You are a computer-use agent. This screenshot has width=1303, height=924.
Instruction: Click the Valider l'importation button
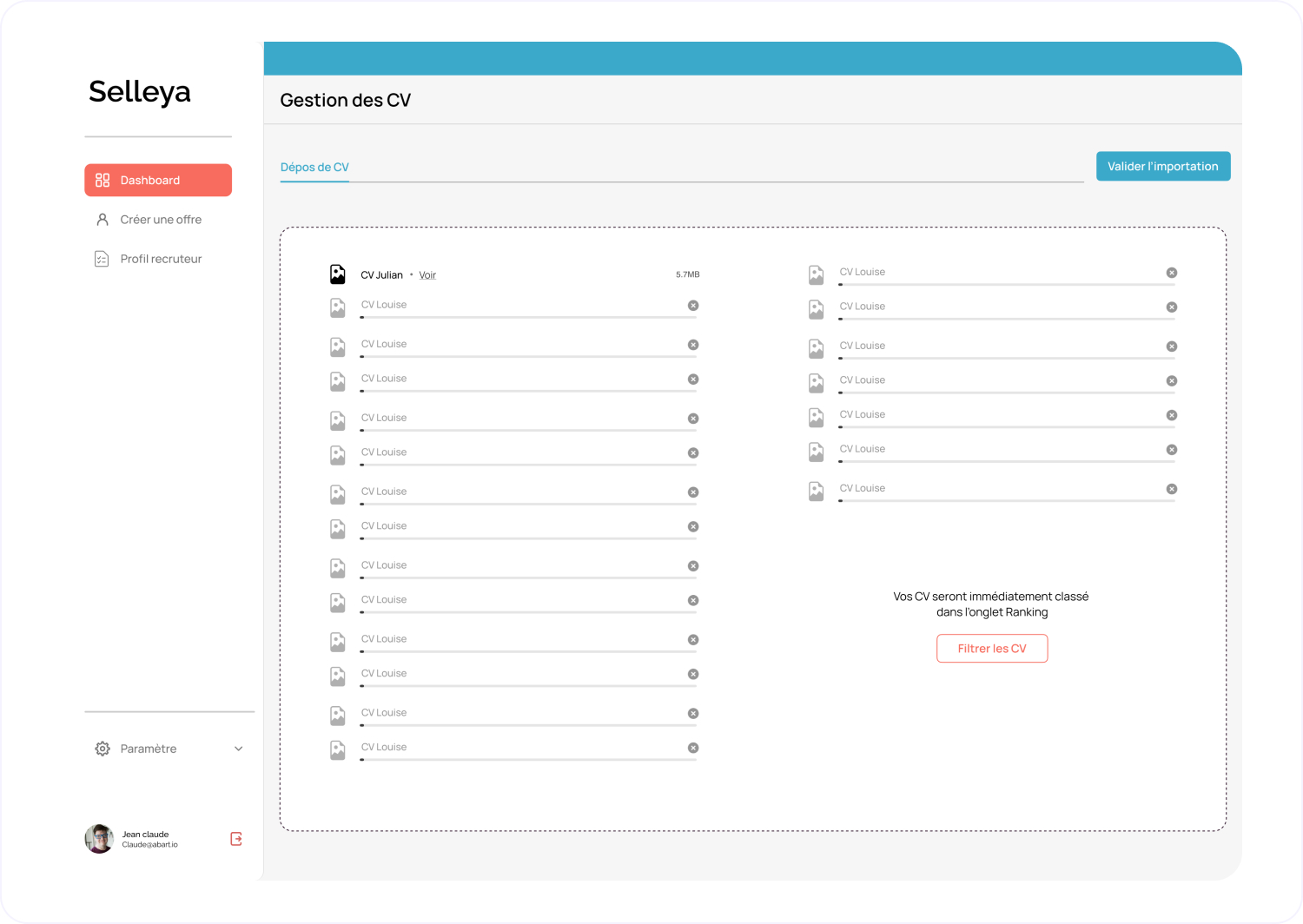(x=1163, y=166)
